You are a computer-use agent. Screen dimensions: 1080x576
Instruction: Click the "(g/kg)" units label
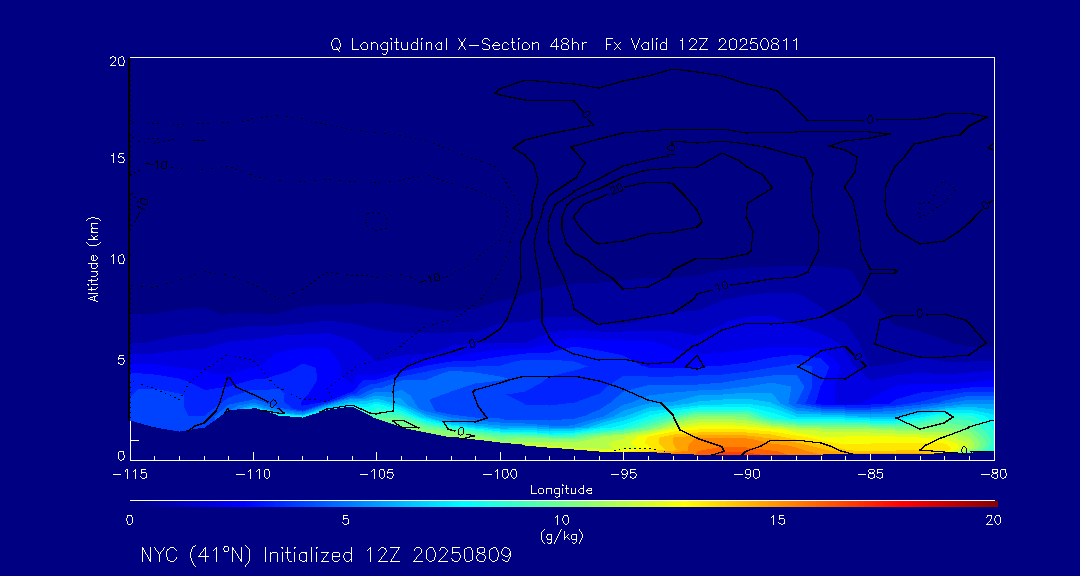point(561,536)
